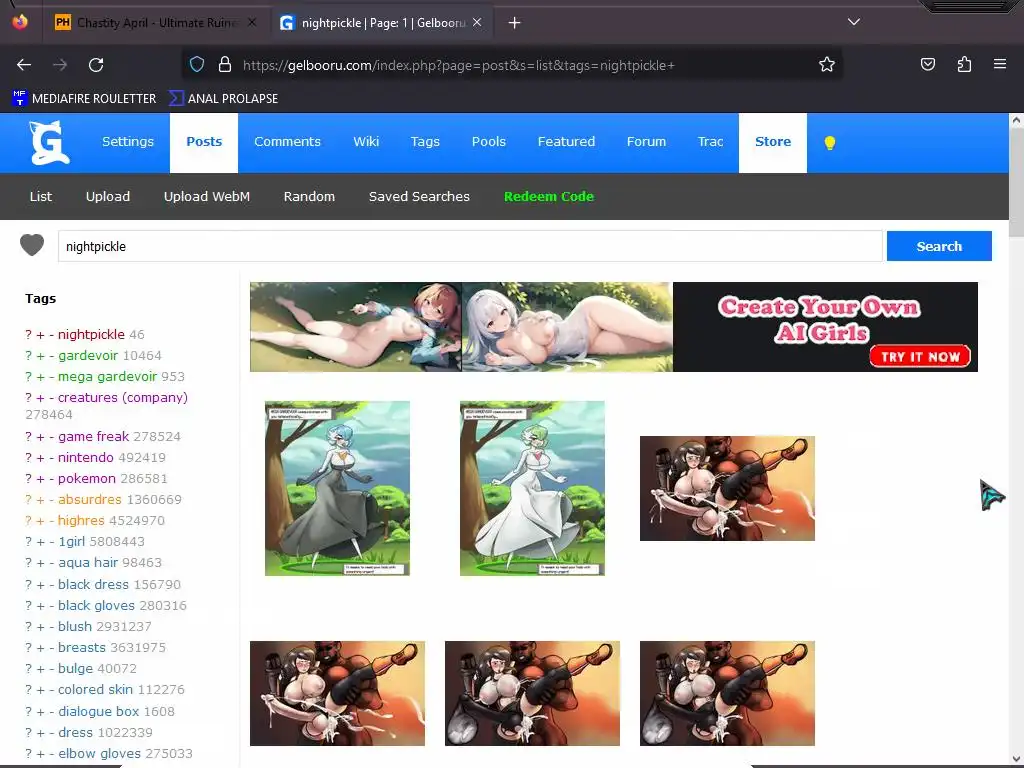The width and height of the screenshot is (1024, 768).
Task: Focus the tag search input field
Action: (x=470, y=246)
